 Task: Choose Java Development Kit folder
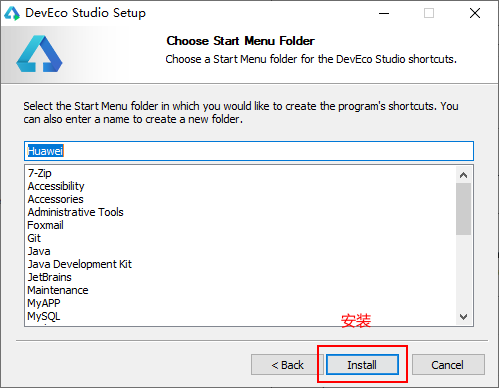click(x=80, y=264)
